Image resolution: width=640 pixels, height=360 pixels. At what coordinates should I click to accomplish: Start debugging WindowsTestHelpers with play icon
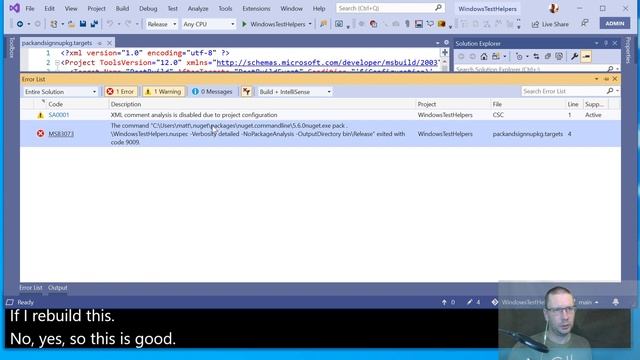tap(244, 24)
